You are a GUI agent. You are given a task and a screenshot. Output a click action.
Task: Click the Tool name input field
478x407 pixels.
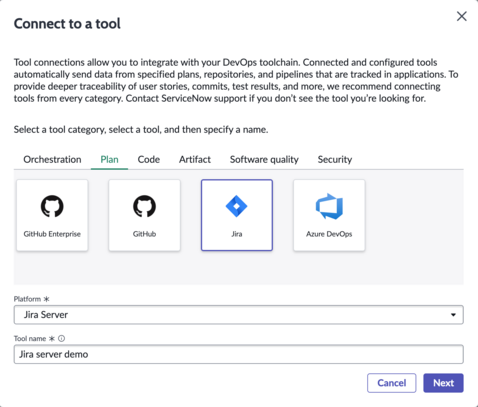239,354
